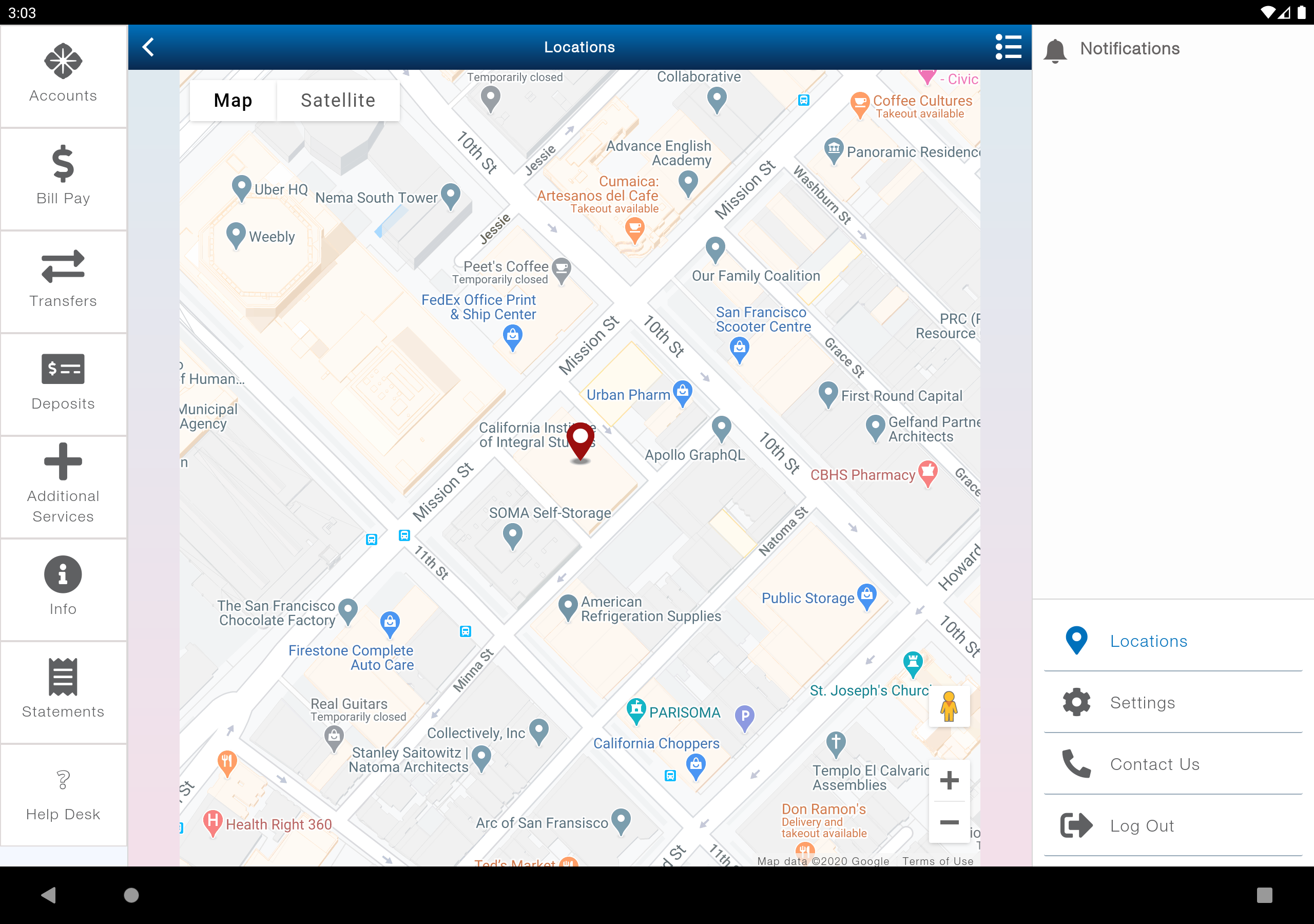Click the Notifications heading text

[1130, 49]
